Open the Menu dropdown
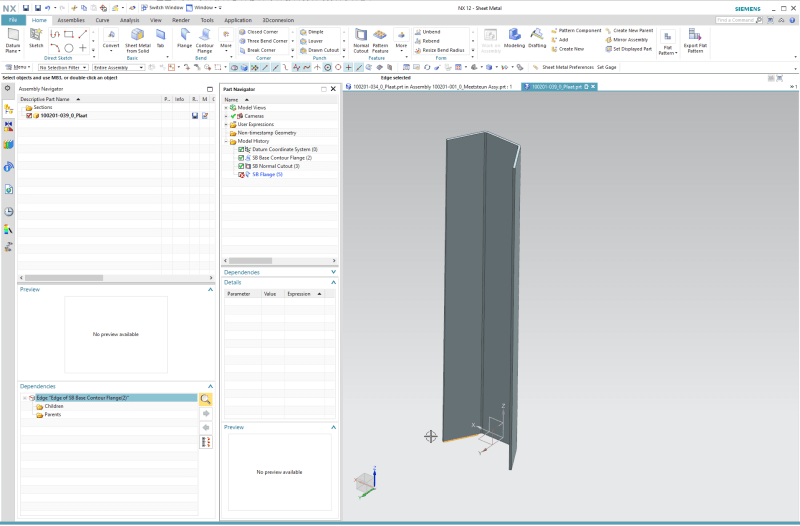Image resolution: width=800 pixels, height=526 pixels. pyautogui.click(x=17, y=67)
